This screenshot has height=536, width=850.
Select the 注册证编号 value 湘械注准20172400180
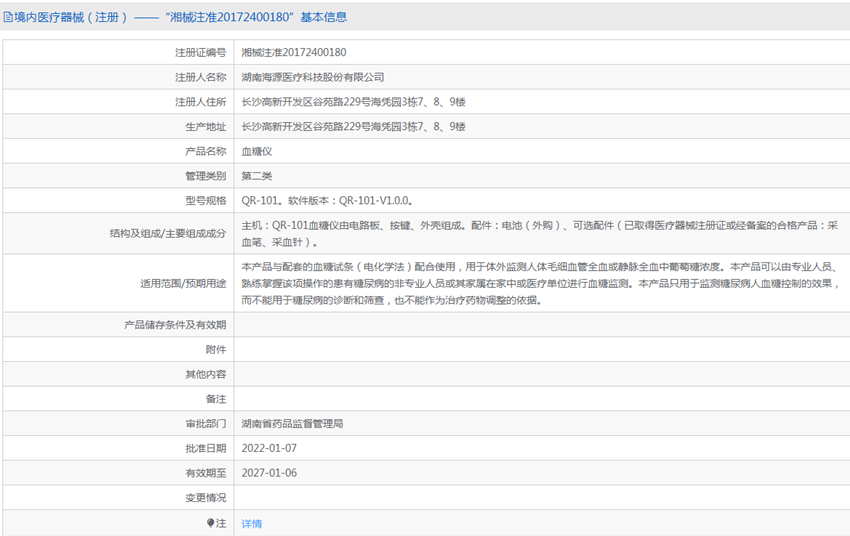(294, 53)
